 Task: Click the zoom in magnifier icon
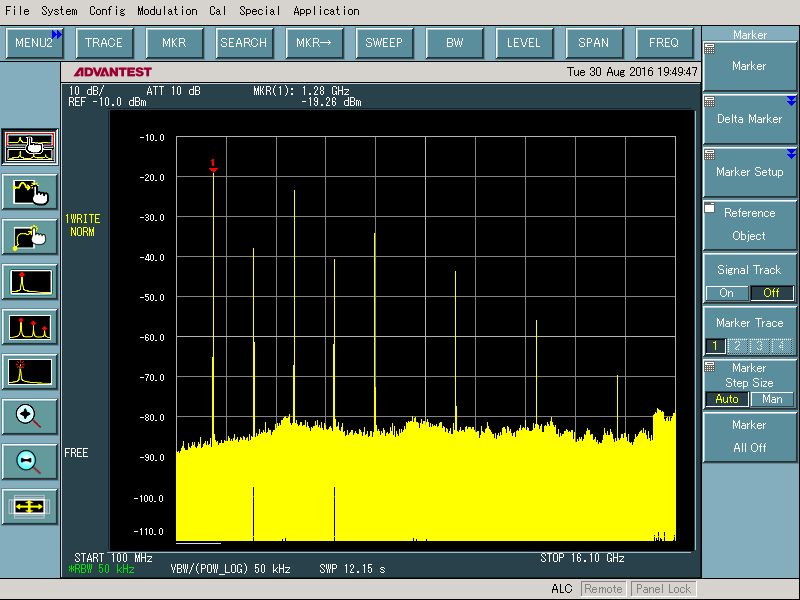click(30, 417)
